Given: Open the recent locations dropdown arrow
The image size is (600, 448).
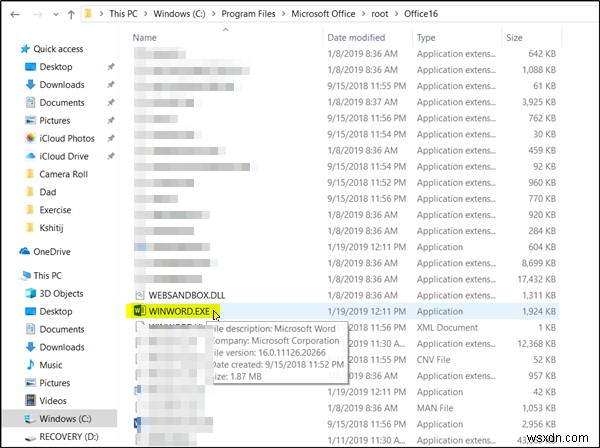Looking at the screenshot, I should point(56,15).
